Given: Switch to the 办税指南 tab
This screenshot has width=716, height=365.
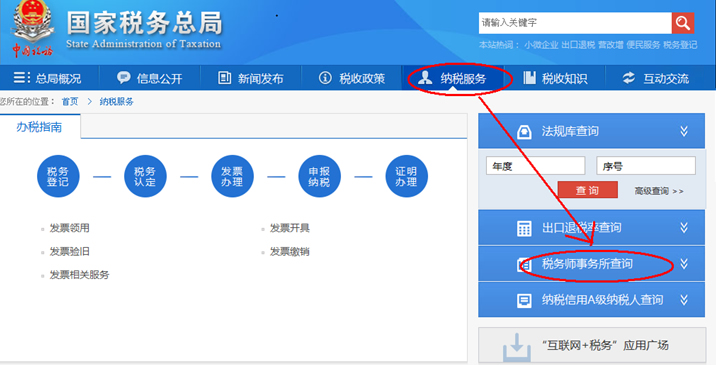Looking at the screenshot, I should [40, 127].
